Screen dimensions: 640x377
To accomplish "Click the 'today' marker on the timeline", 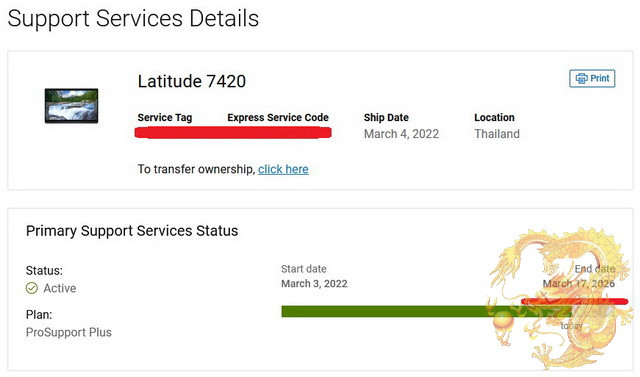I will point(571,326).
